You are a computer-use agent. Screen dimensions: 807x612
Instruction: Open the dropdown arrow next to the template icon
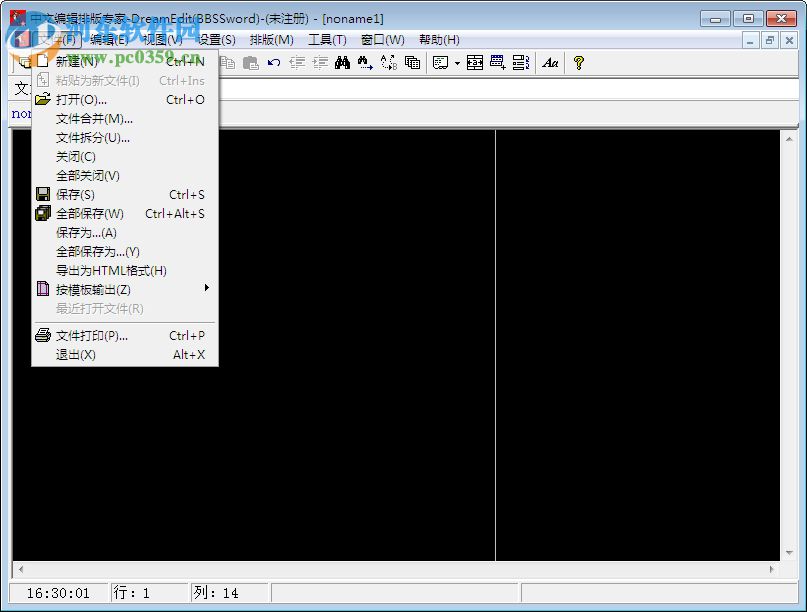(x=455, y=62)
